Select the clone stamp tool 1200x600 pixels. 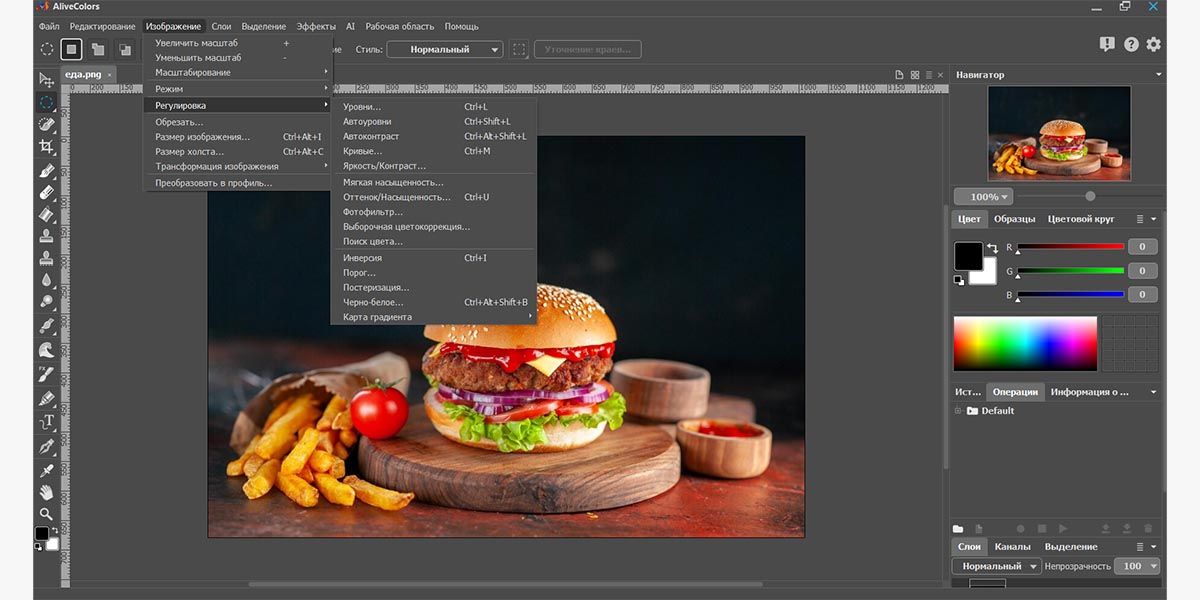pos(46,236)
